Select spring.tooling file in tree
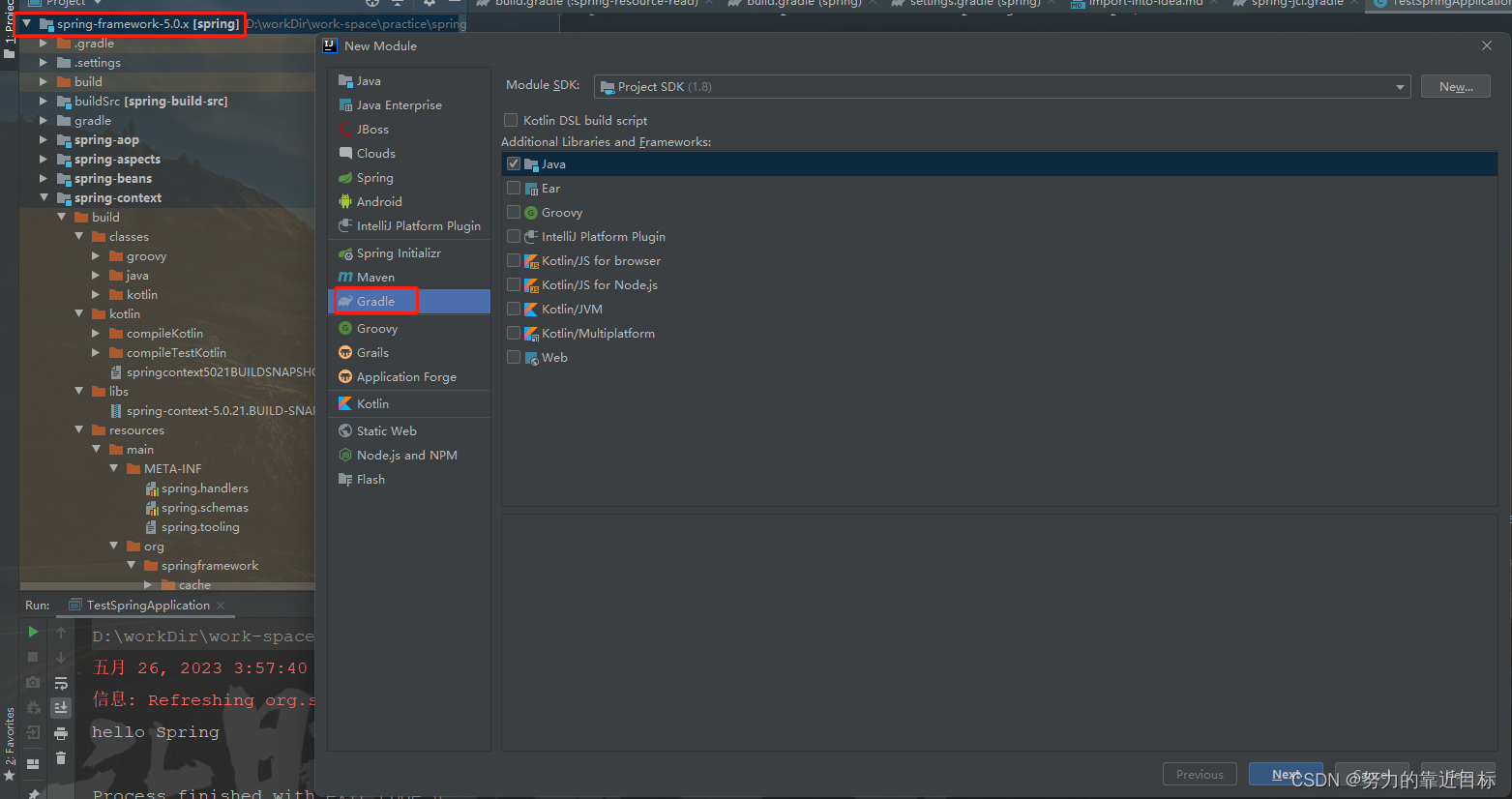 (x=192, y=527)
